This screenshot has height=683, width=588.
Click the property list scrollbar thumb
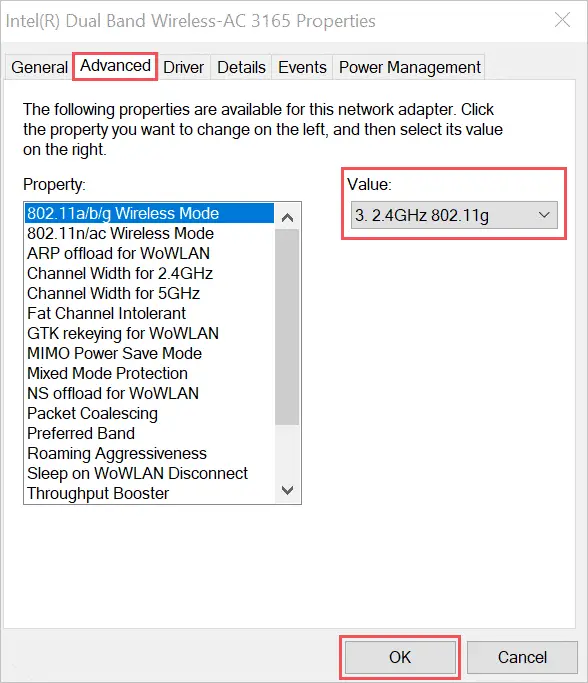pos(287,327)
